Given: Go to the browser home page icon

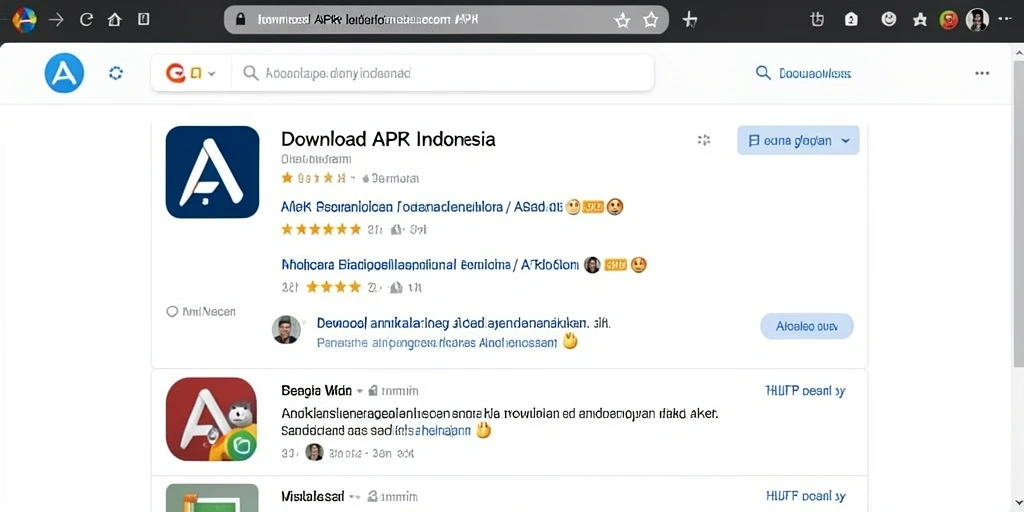Looking at the screenshot, I should coord(114,20).
